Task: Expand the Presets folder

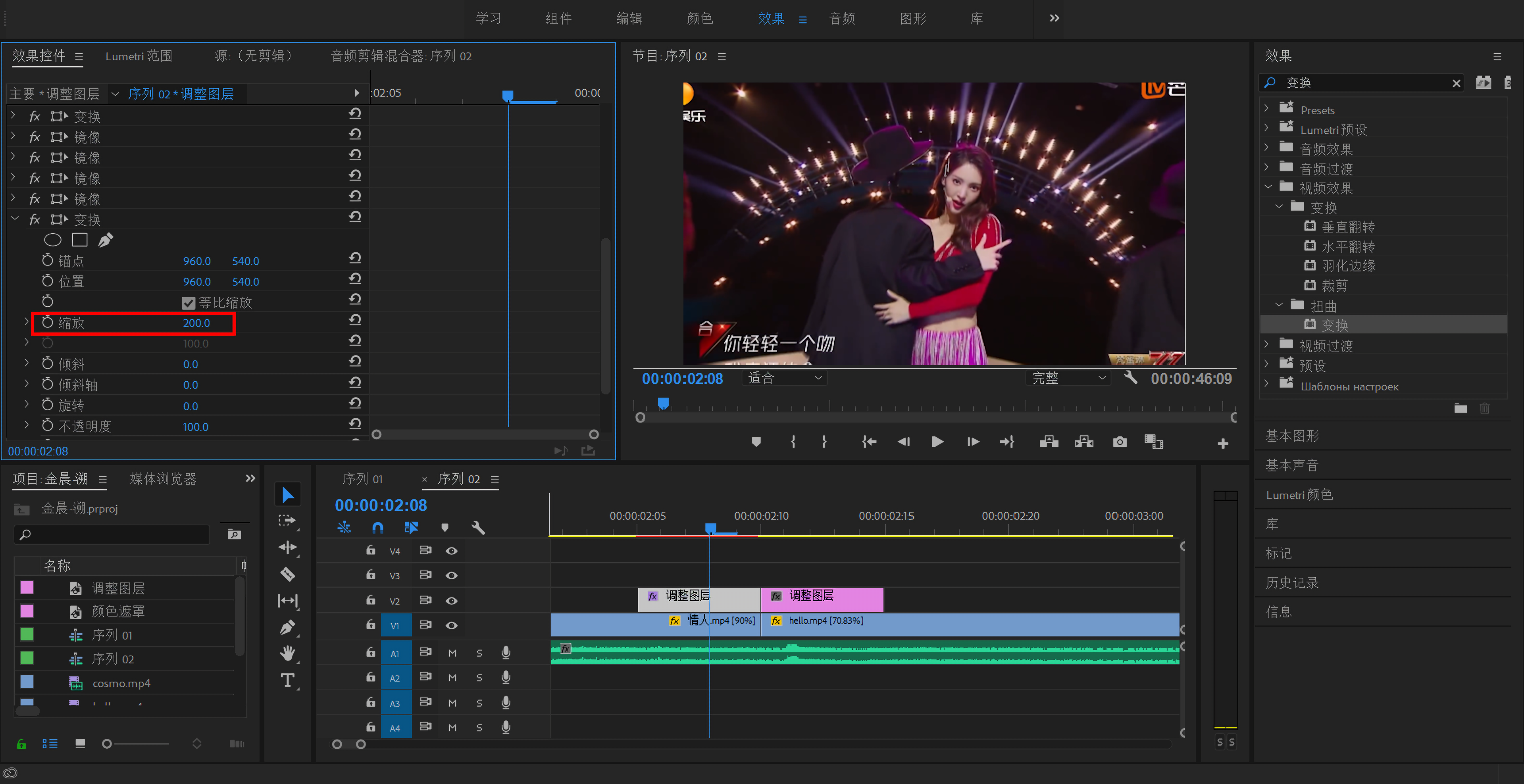Action: (1266, 108)
